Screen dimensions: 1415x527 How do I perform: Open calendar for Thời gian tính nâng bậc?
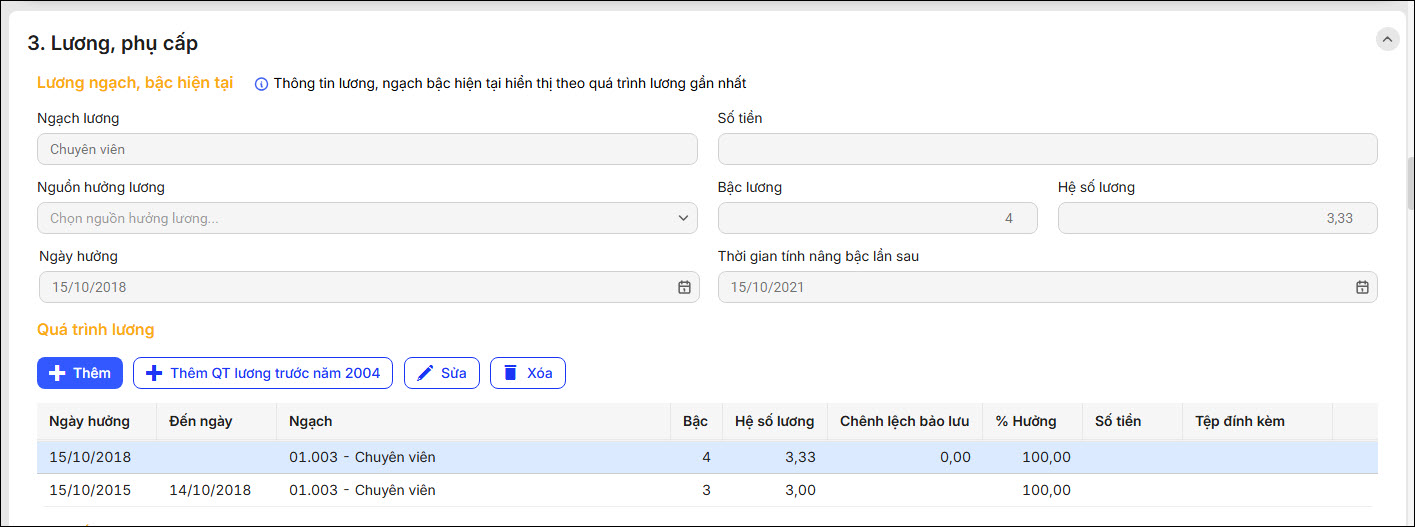(x=1361, y=287)
